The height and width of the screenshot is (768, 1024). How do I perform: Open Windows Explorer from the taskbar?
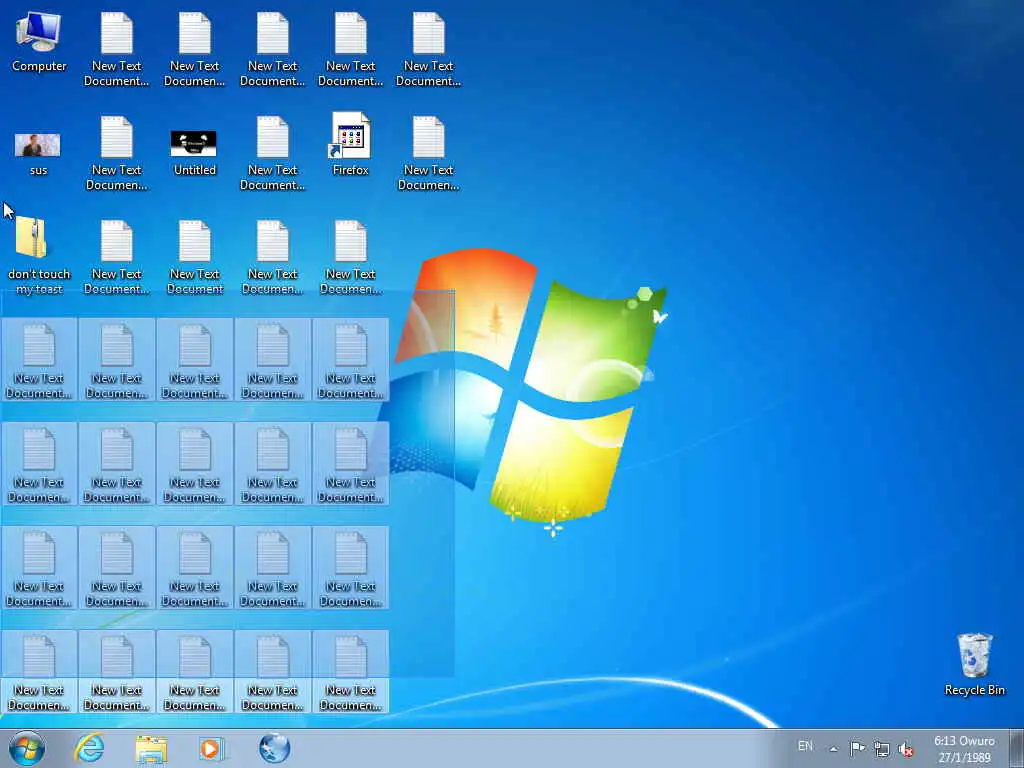coord(152,749)
